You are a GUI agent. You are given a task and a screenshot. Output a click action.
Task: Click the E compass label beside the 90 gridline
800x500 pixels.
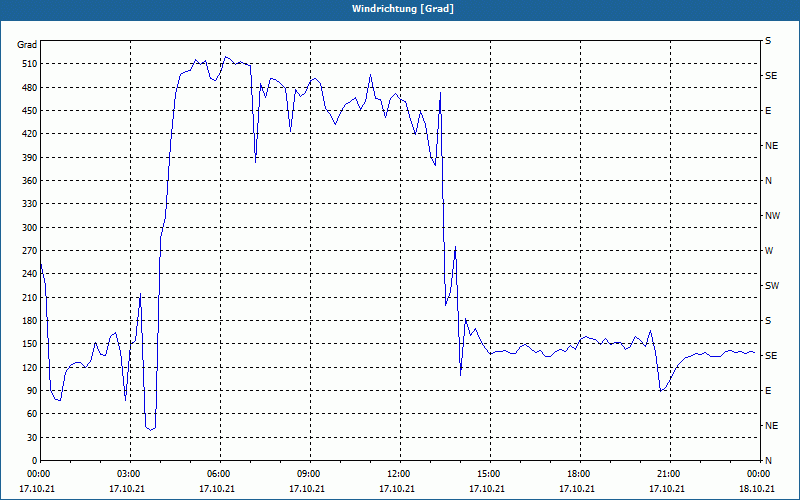click(x=768, y=391)
